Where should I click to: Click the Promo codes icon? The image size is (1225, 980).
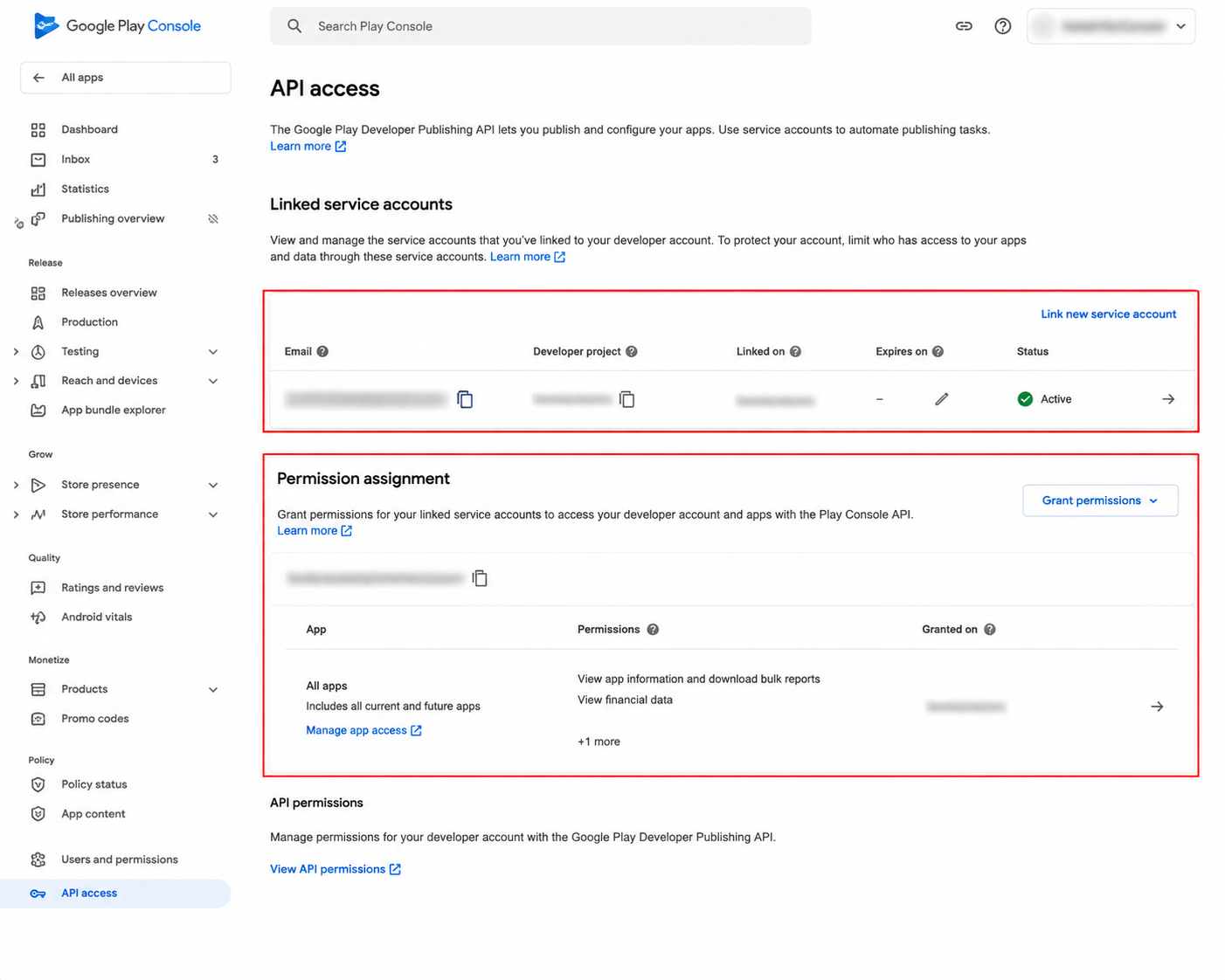tap(38, 719)
